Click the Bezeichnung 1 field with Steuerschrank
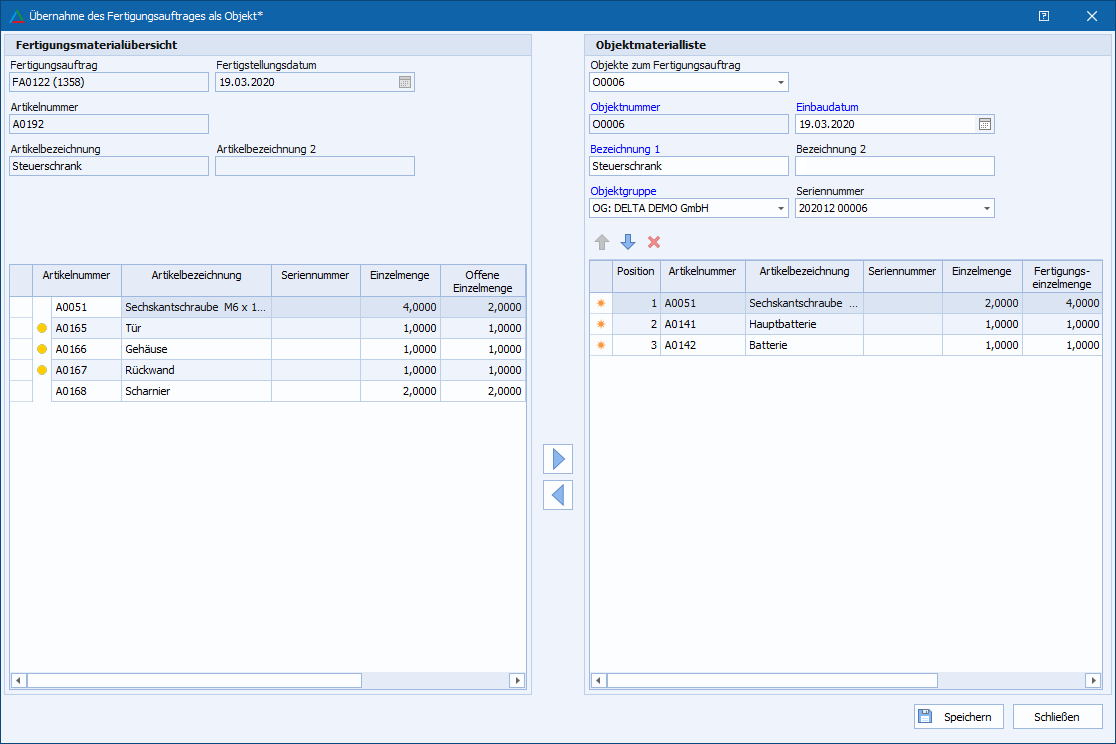The height and width of the screenshot is (744, 1116). (x=688, y=166)
